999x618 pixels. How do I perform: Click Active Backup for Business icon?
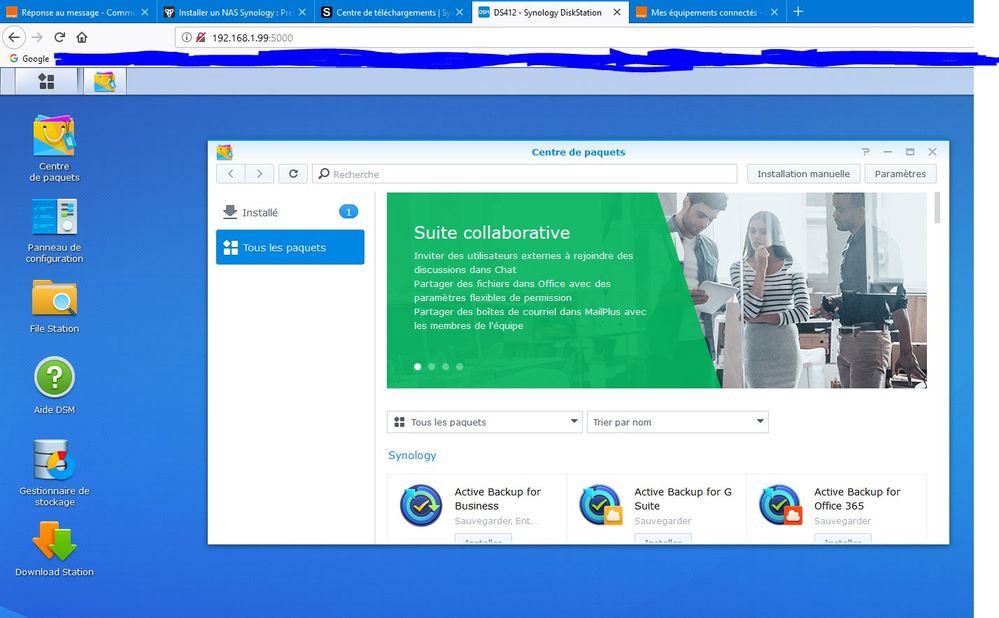point(421,505)
